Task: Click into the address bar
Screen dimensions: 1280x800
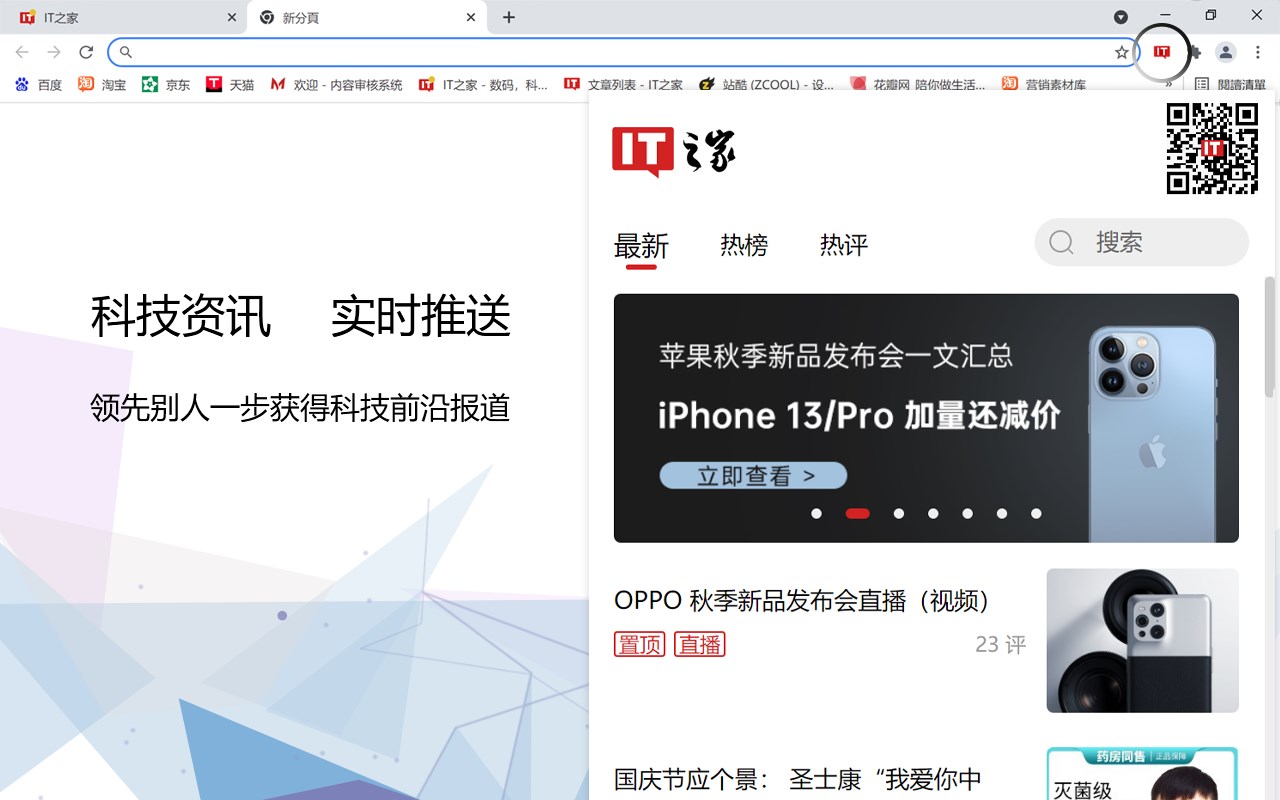Action: coord(622,52)
